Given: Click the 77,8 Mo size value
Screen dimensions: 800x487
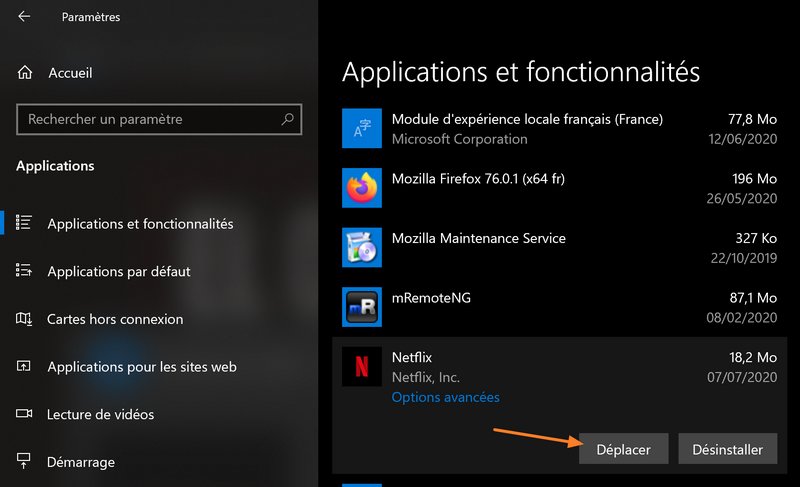Looking at the screenshot, I should 753,119.
